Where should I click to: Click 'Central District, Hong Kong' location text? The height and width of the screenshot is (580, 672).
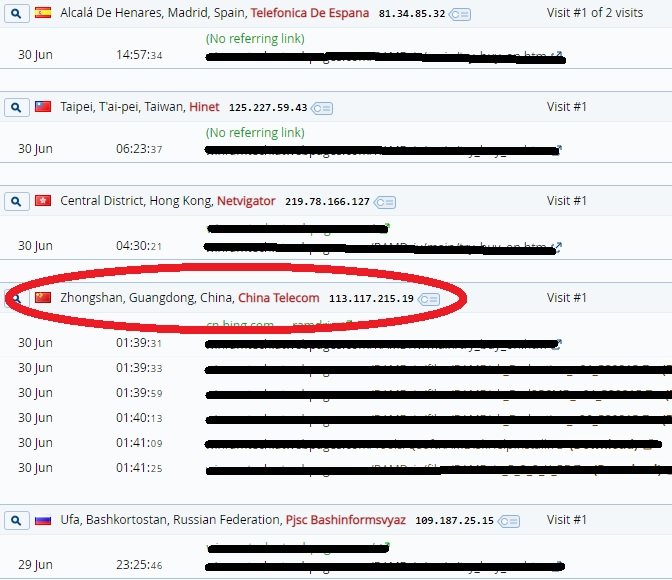137,201
